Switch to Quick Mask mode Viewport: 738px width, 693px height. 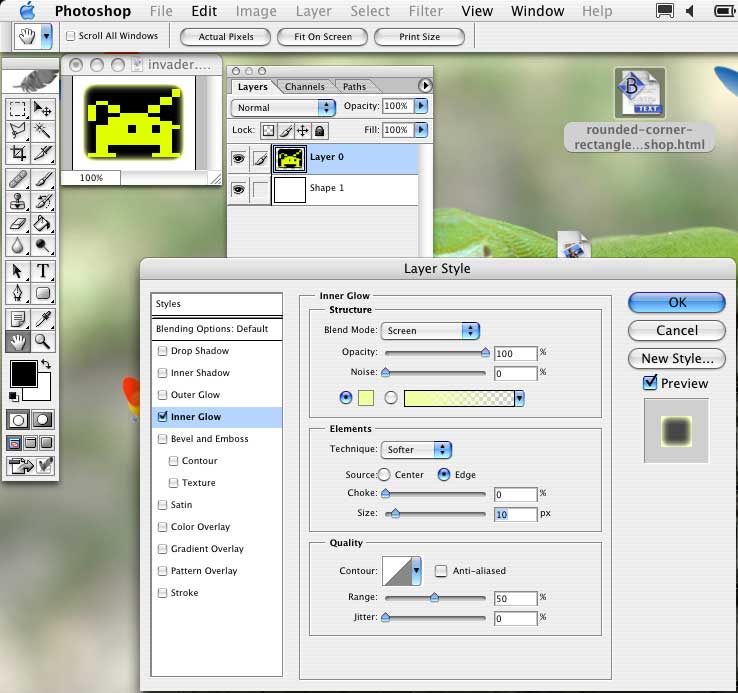click(42, 419)
